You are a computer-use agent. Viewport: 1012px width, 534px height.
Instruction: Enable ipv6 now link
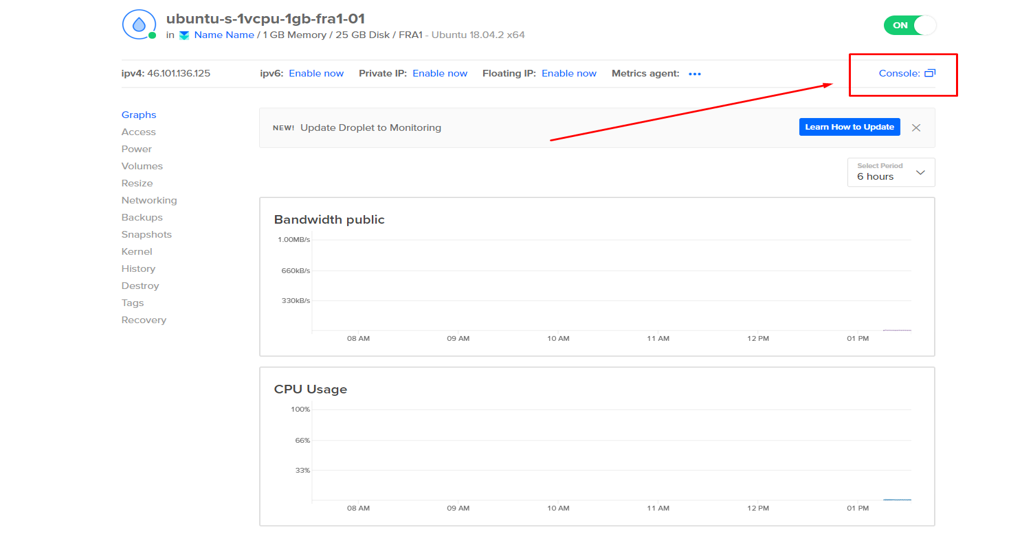[316, 73]
